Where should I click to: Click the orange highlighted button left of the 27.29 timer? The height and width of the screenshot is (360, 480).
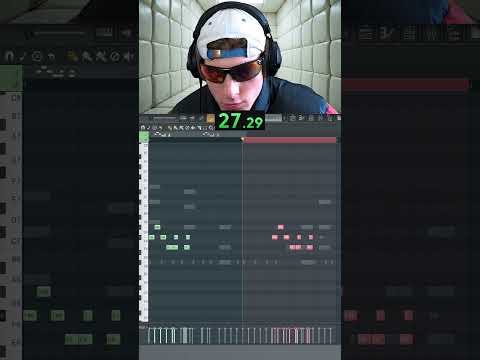pos(211,118)
